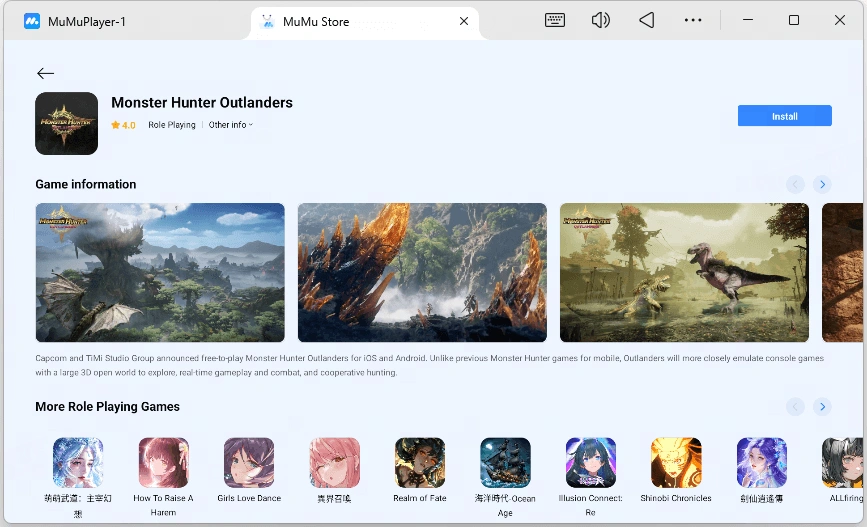Open the third screenshot with swamp dinosaur
This screenshot has height=527, width=867.
point(685,273)
